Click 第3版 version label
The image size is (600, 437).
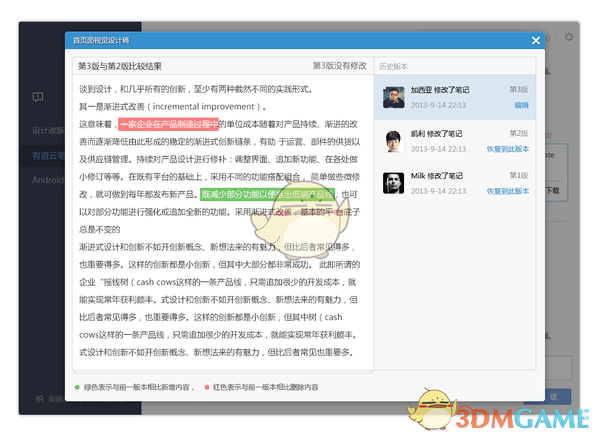519,90
